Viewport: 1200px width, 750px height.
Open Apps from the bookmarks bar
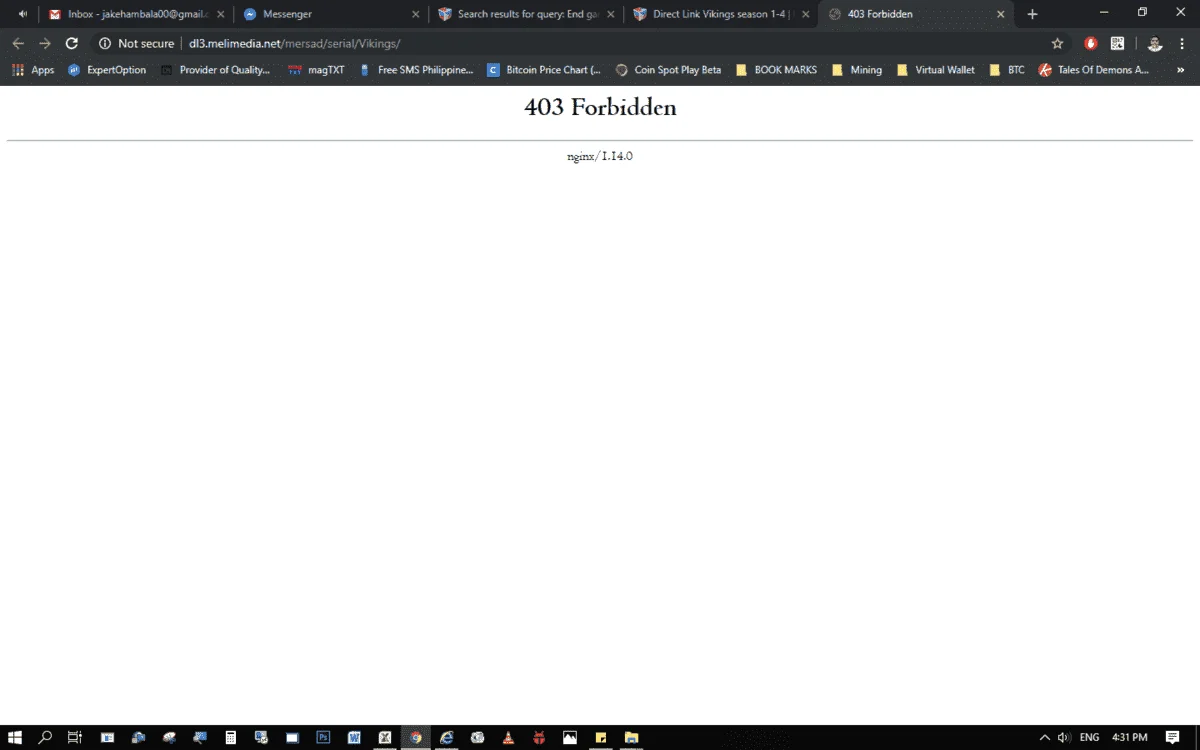(x=33, y=70)
